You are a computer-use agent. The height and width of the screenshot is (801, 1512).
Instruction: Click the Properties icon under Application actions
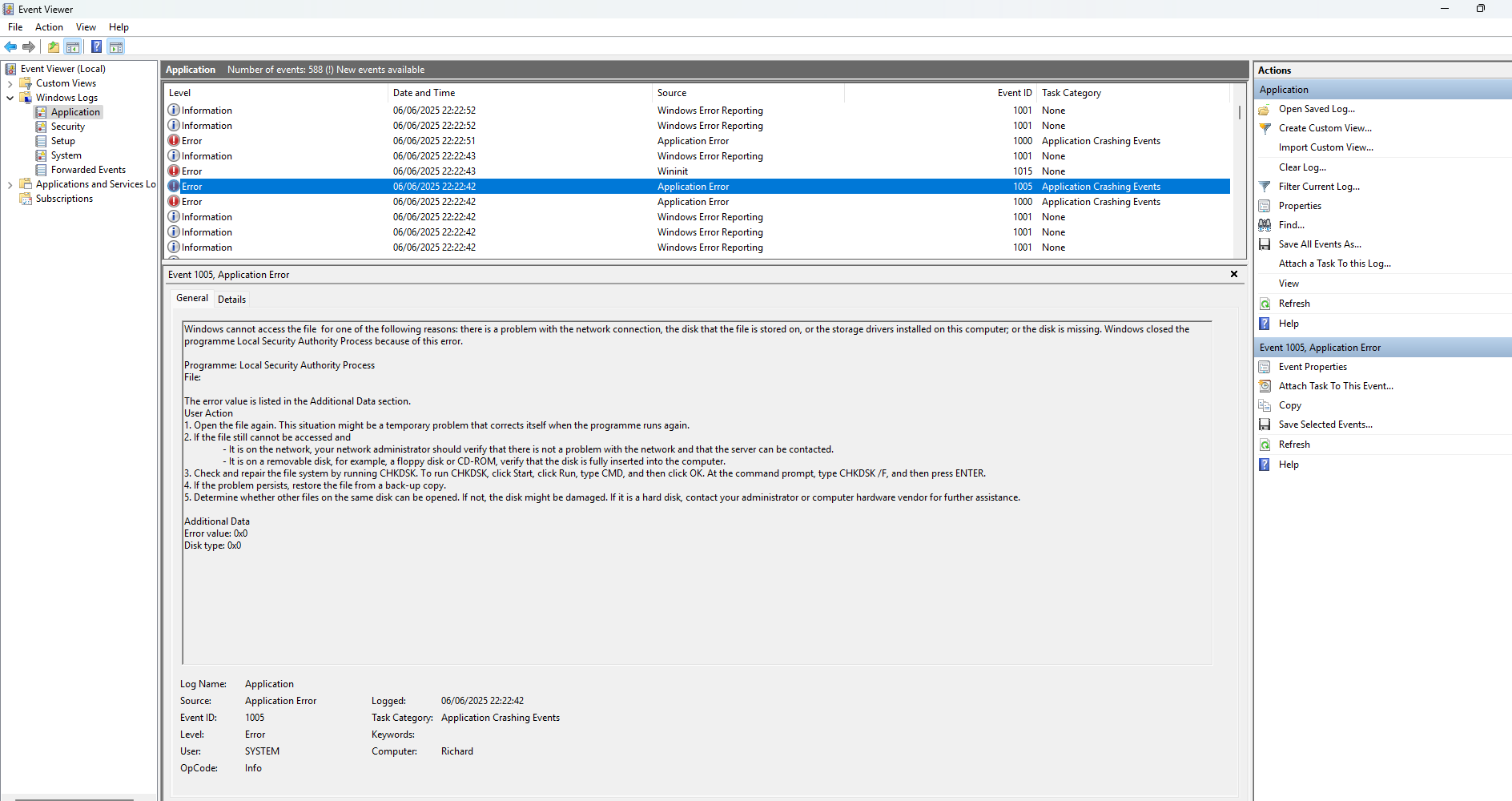1265,206
